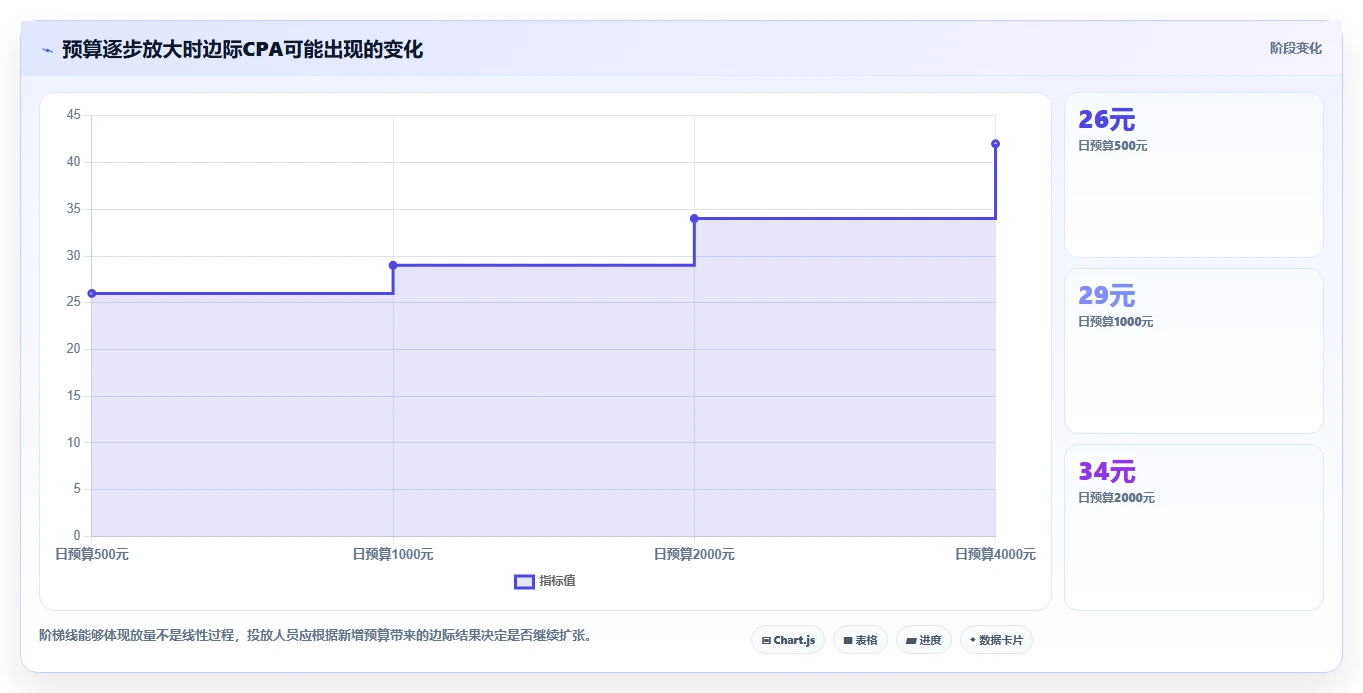Click the data point at 日预算4000元

(995, 144)
